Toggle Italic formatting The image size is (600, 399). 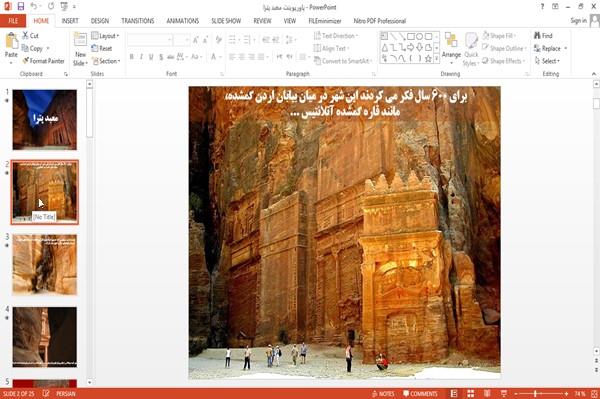coord(141,57)
